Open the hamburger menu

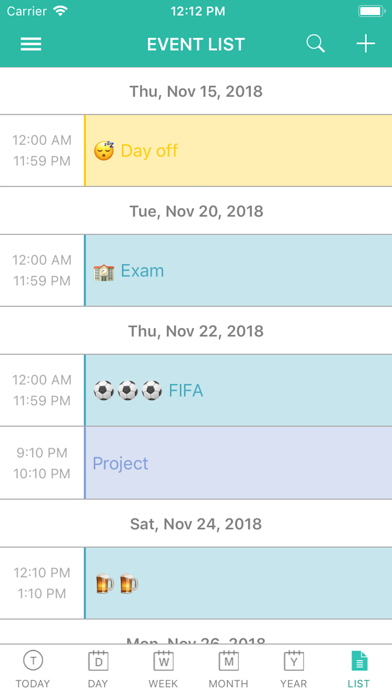click(x=31, y=44)
